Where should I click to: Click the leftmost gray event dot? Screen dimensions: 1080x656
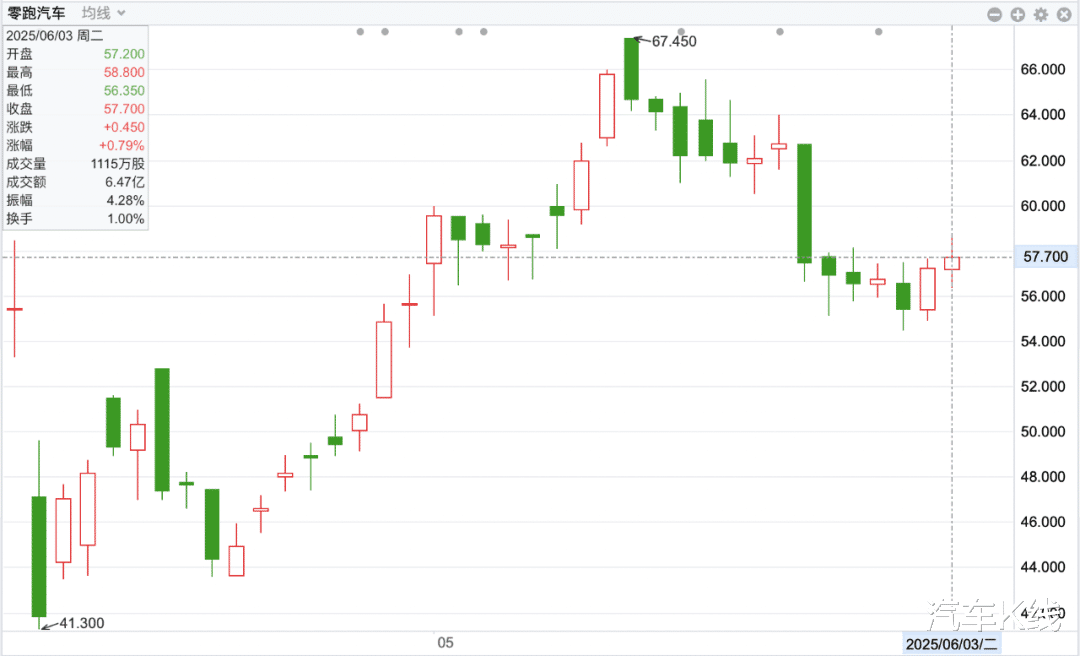pyautogui.click(x=360, y=32)
